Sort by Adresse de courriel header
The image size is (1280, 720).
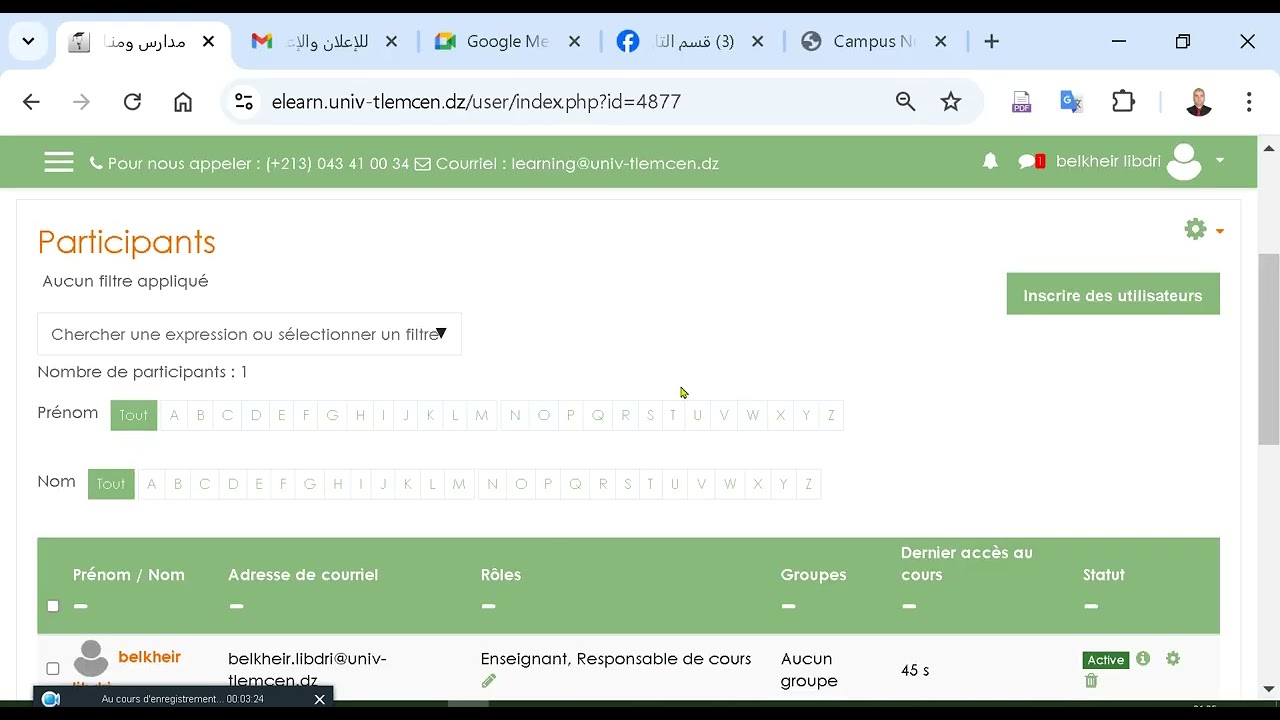[x=303, y=575]
